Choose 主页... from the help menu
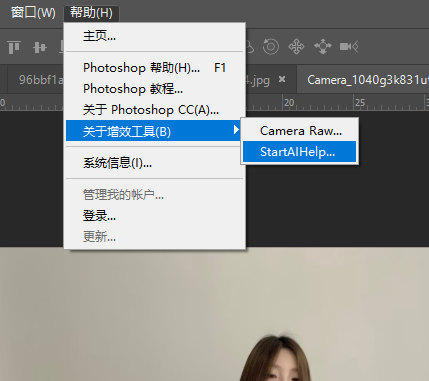 pos(154,36)
